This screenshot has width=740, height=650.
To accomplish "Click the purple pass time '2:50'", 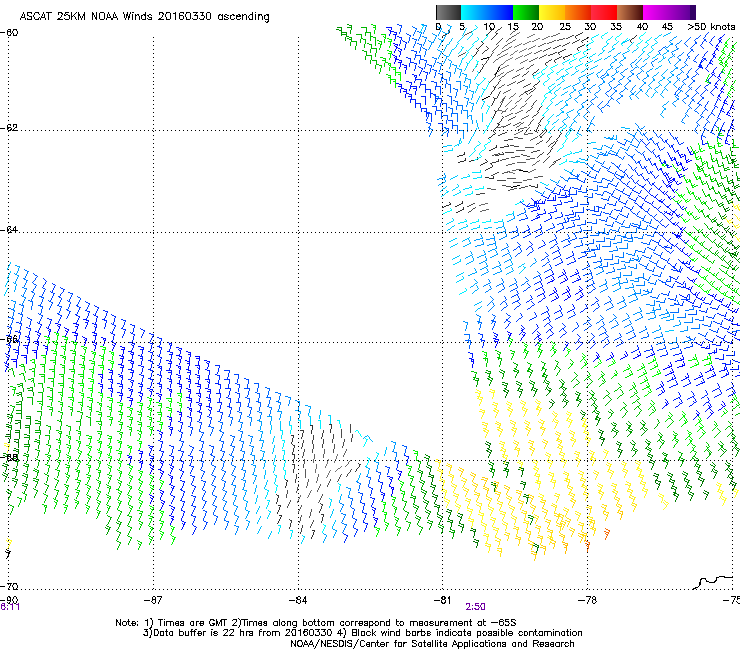I will [475, 607].
